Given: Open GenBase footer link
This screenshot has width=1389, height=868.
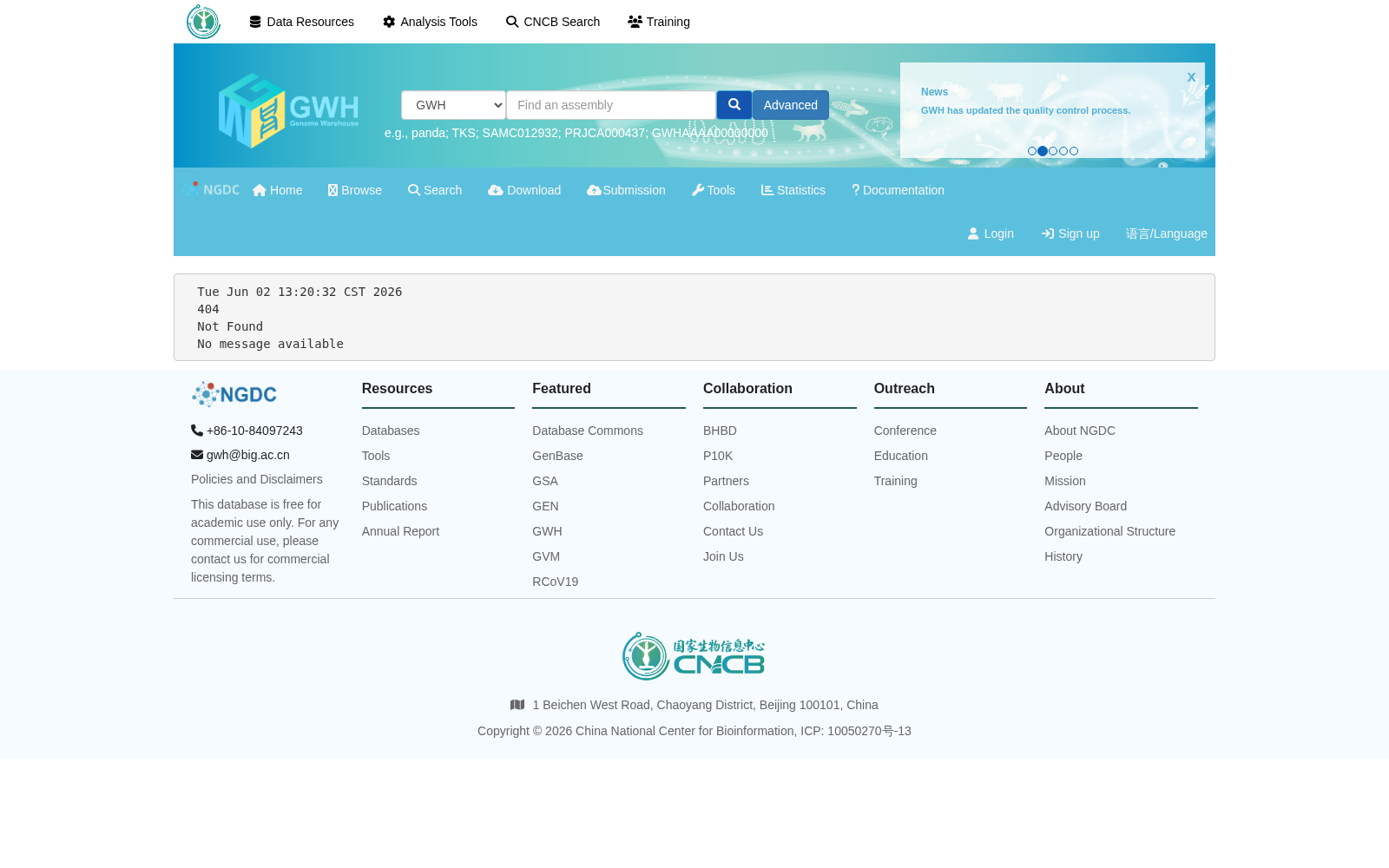Looking at the screenshot, I should coord(557,456).
